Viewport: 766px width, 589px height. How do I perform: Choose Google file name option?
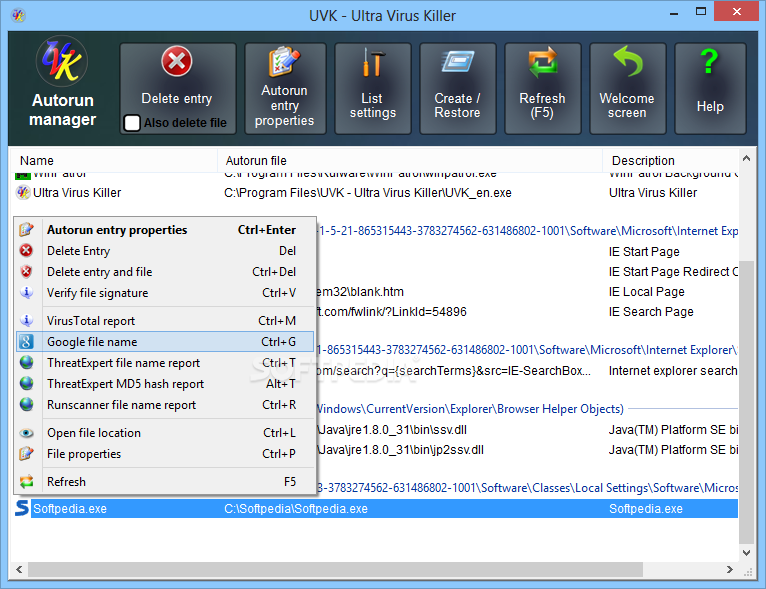(166, 341)
